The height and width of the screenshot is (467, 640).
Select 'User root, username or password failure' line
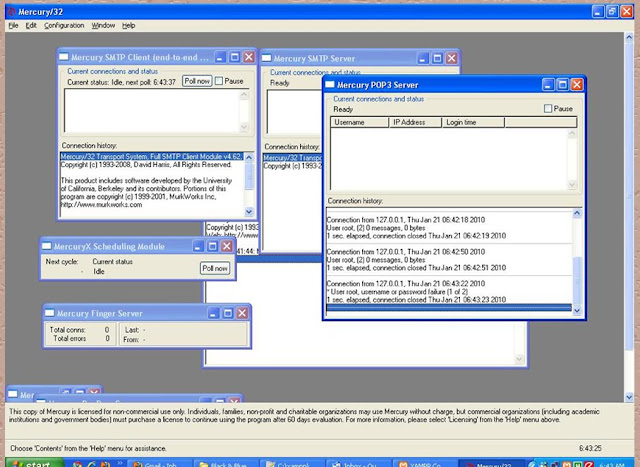[397, 291]
